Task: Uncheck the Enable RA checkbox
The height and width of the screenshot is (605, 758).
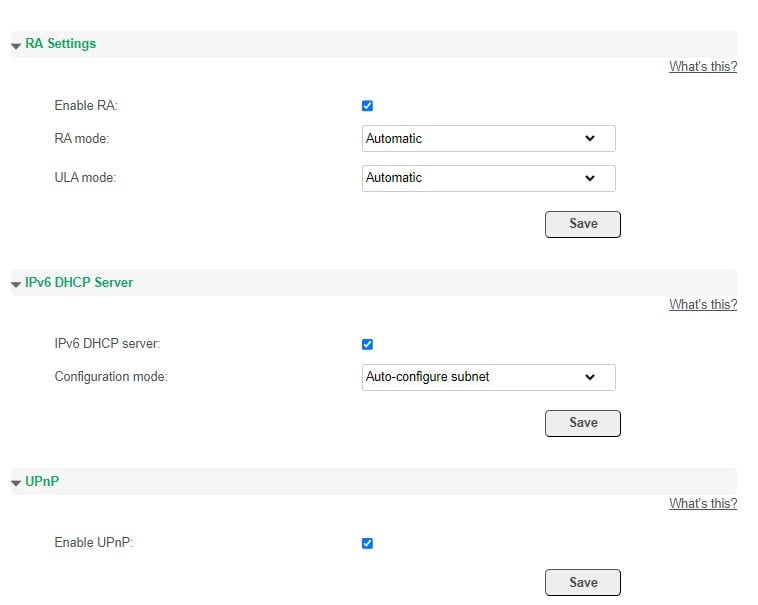Action: point(367,106)
